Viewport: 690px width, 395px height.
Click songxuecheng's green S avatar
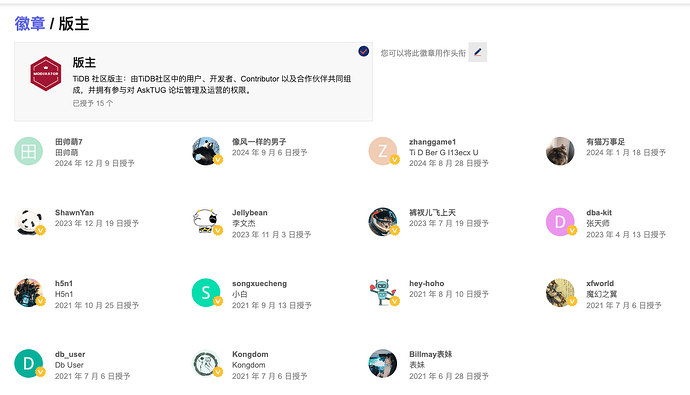(206, 293)
